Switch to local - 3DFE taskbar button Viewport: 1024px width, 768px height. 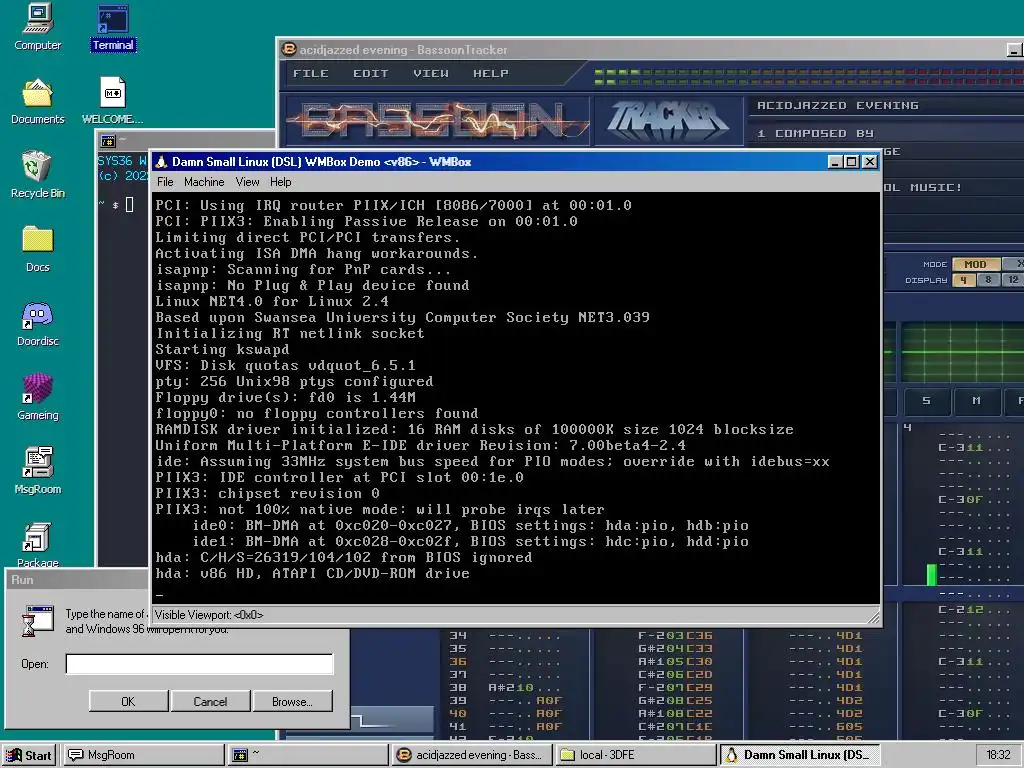[x=636, y=755]
